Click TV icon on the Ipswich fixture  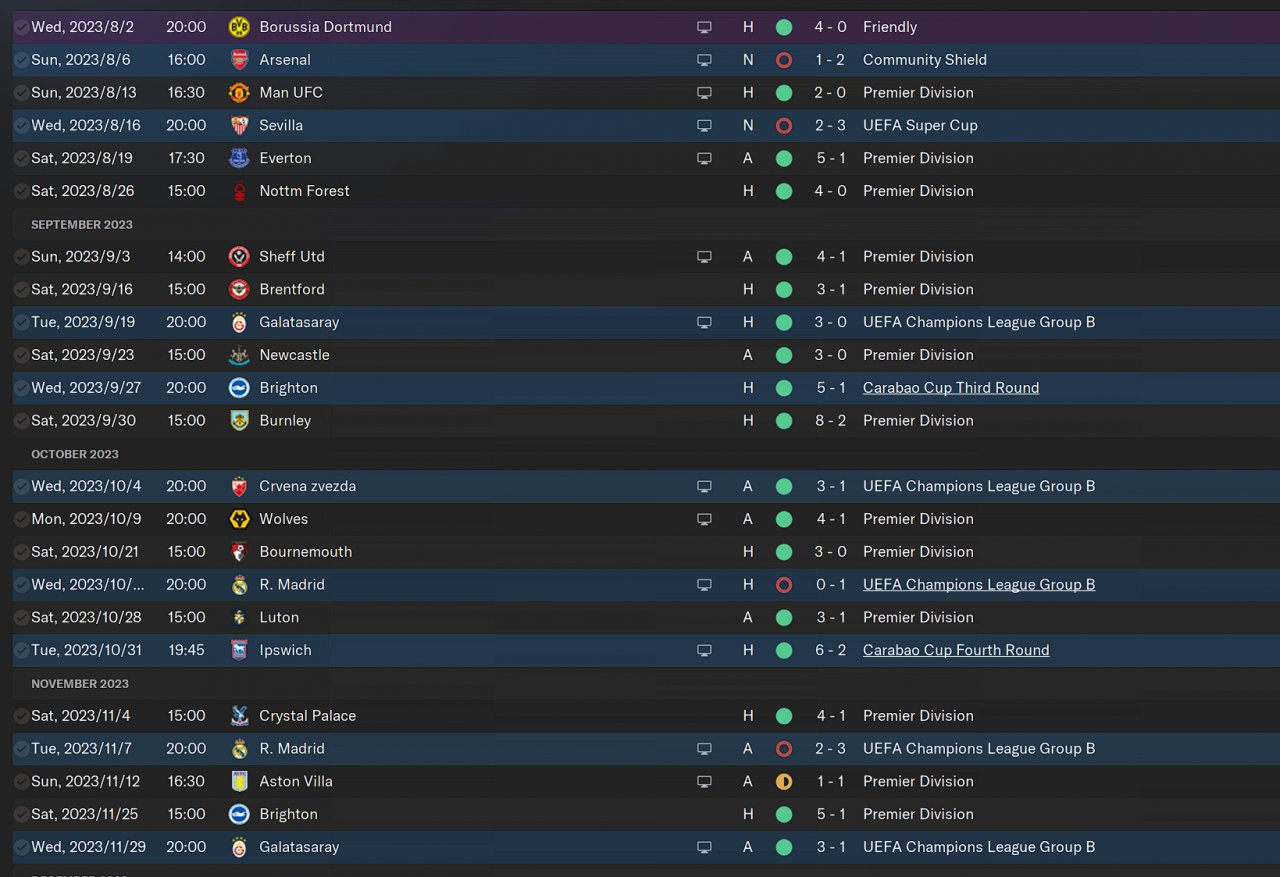pos(704,650)
